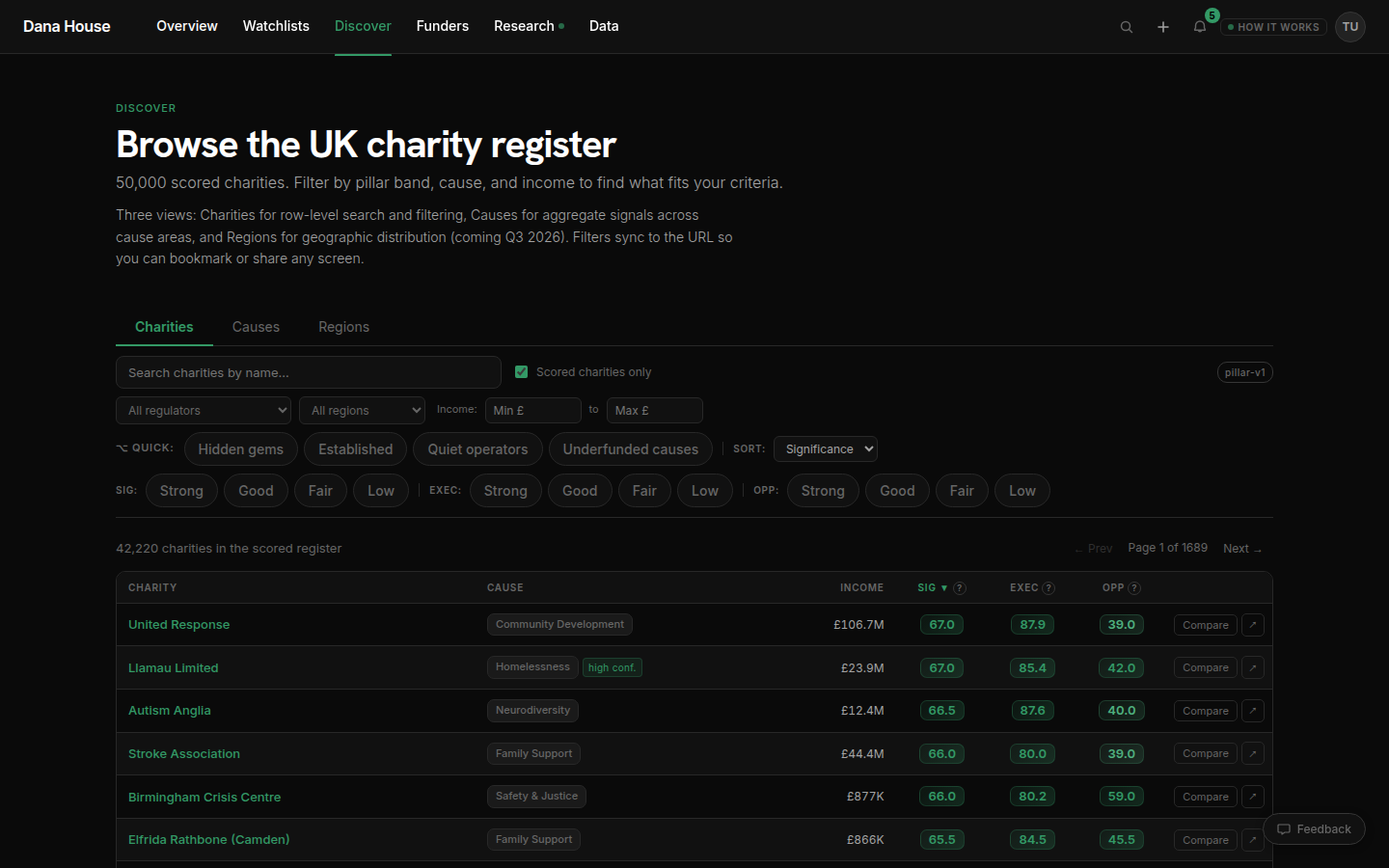The width and height of the screenshot is (1389, 868).
Task: Compare United Response charity
Action: click(x=1206, y=625)
